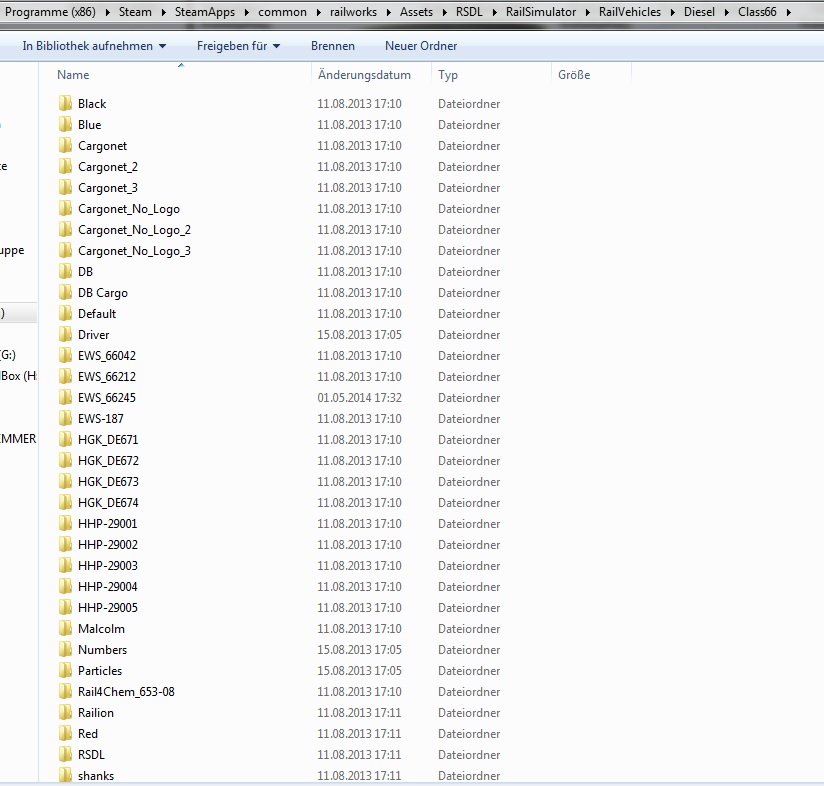The width and height of the screenshot is (824, 786).
Task: Select the HGK_DE671 folder icon
Action: 65,439
